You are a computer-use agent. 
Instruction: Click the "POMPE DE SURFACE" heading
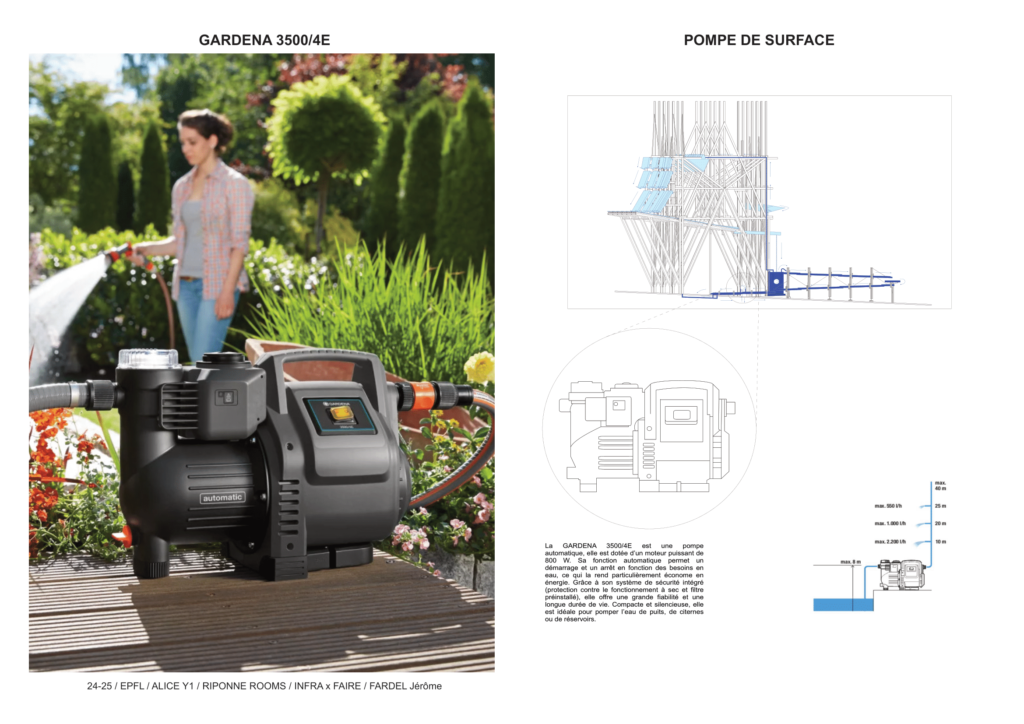point(759,40)
